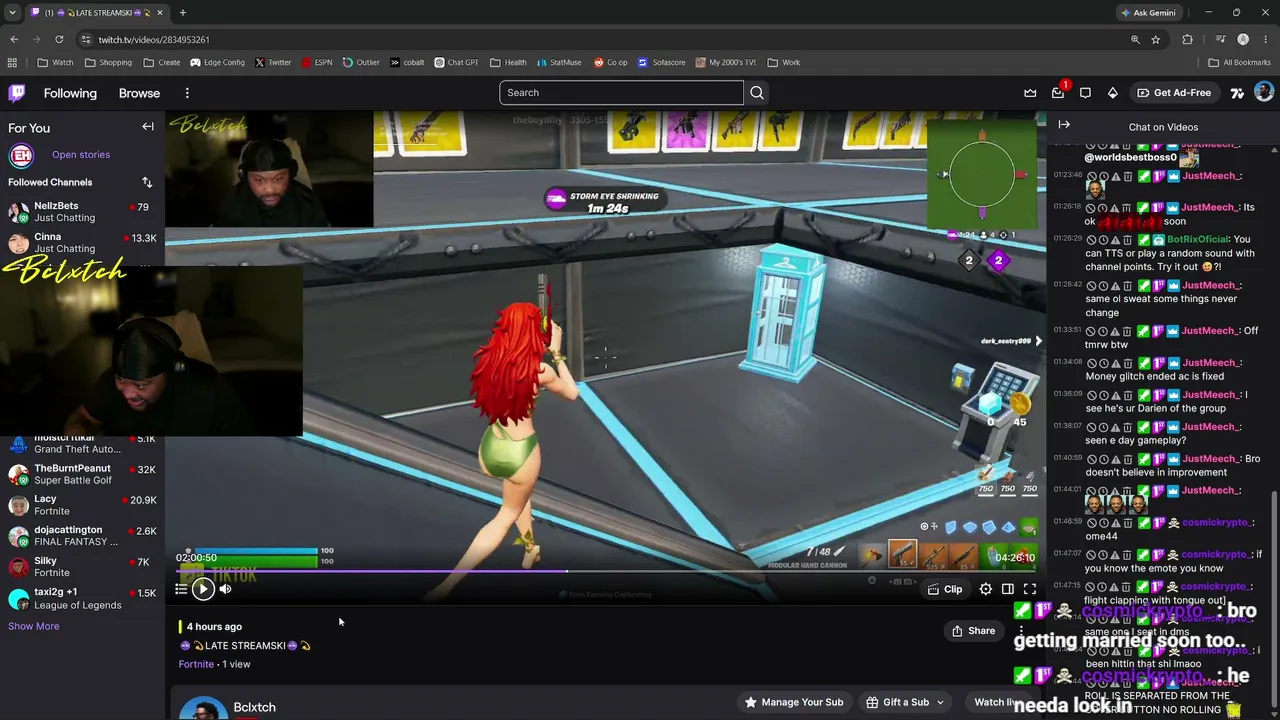Open NellzBets channel in sidebar
1280x720 pixels.
82,212
